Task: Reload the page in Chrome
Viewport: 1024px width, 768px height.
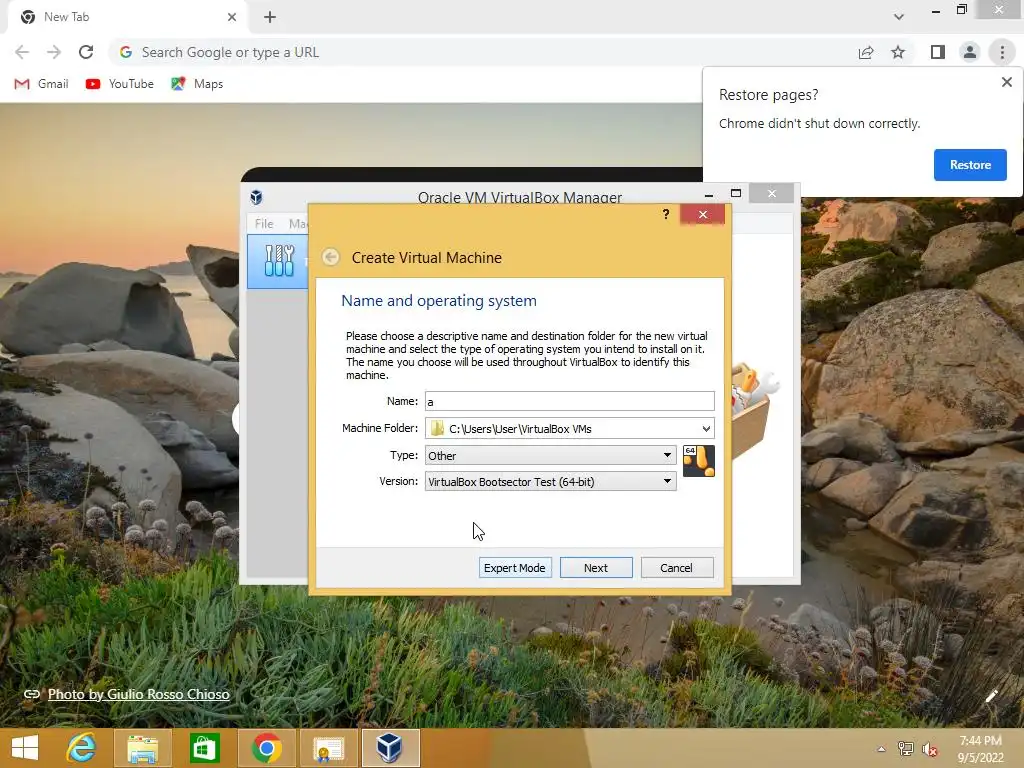Action: coord(86,52)
